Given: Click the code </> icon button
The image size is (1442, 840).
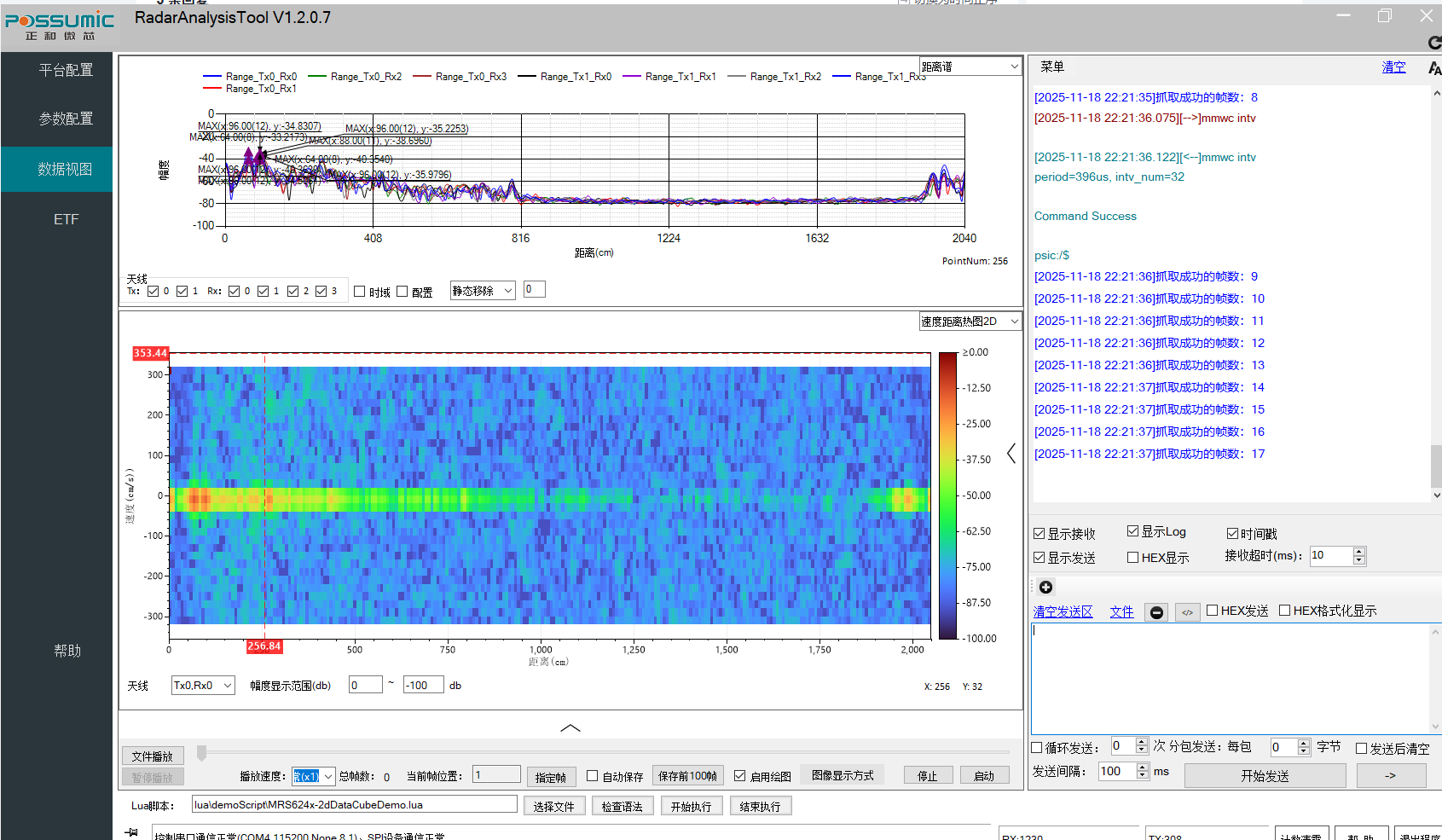Looking at the screenshot, I should 1187,612.
